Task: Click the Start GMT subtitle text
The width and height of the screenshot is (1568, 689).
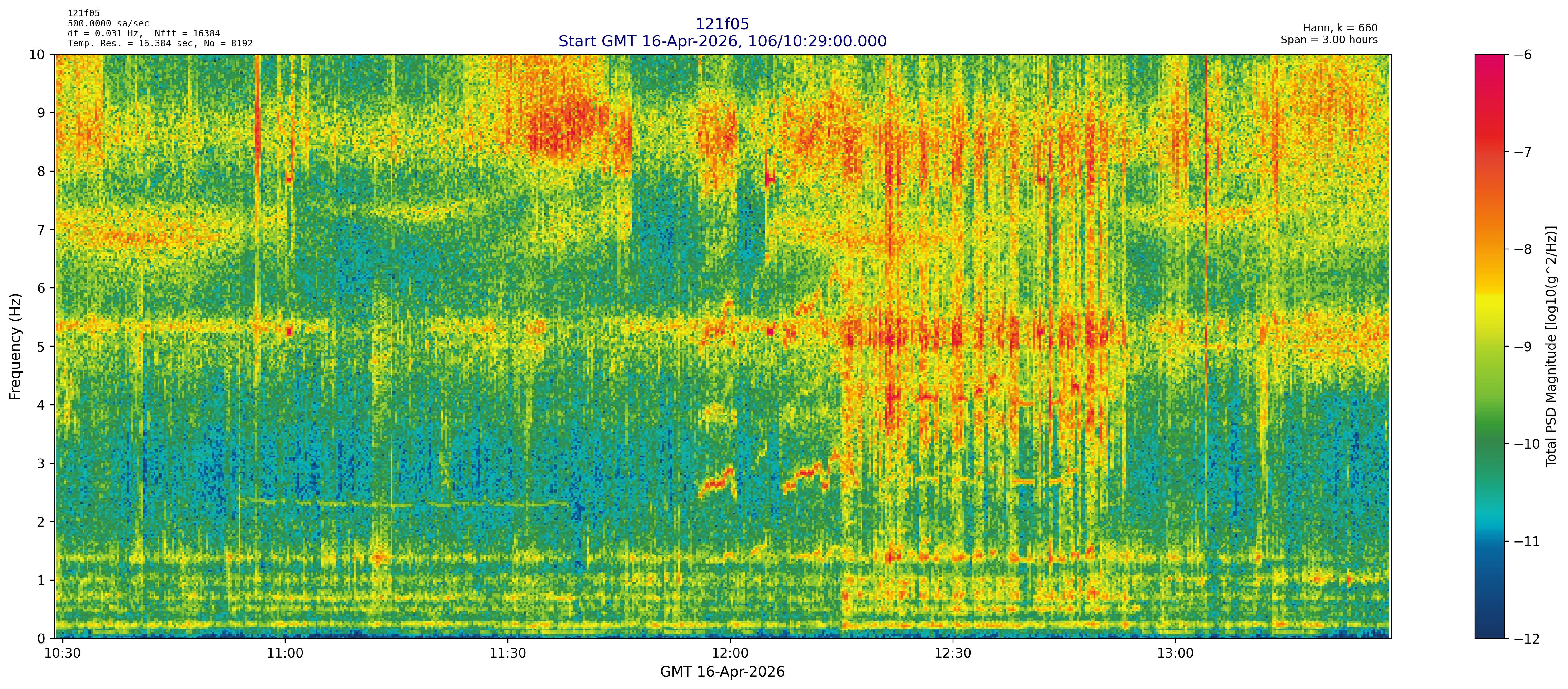Action: coord(722,41)
